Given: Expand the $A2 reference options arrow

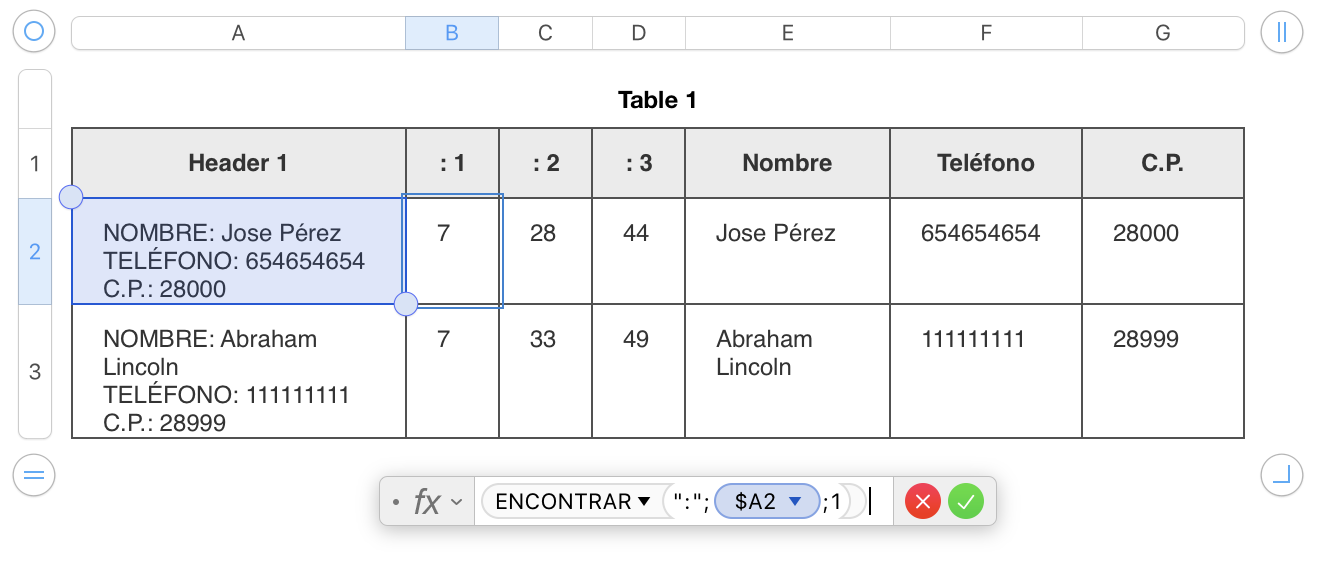Looking at the screenshot, I should (x=796, y=502).
